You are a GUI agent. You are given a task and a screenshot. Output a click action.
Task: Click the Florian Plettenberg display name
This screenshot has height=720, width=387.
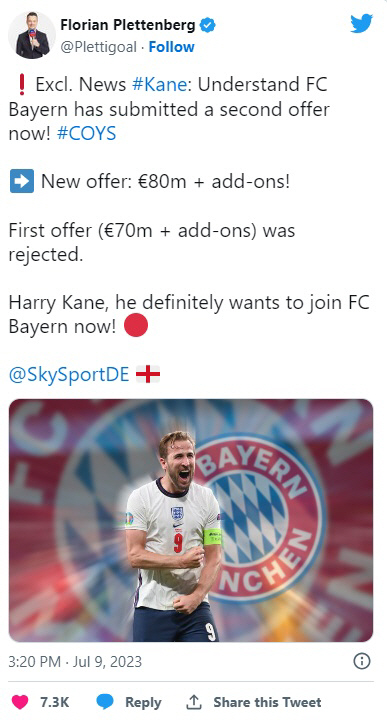[128, 24]
